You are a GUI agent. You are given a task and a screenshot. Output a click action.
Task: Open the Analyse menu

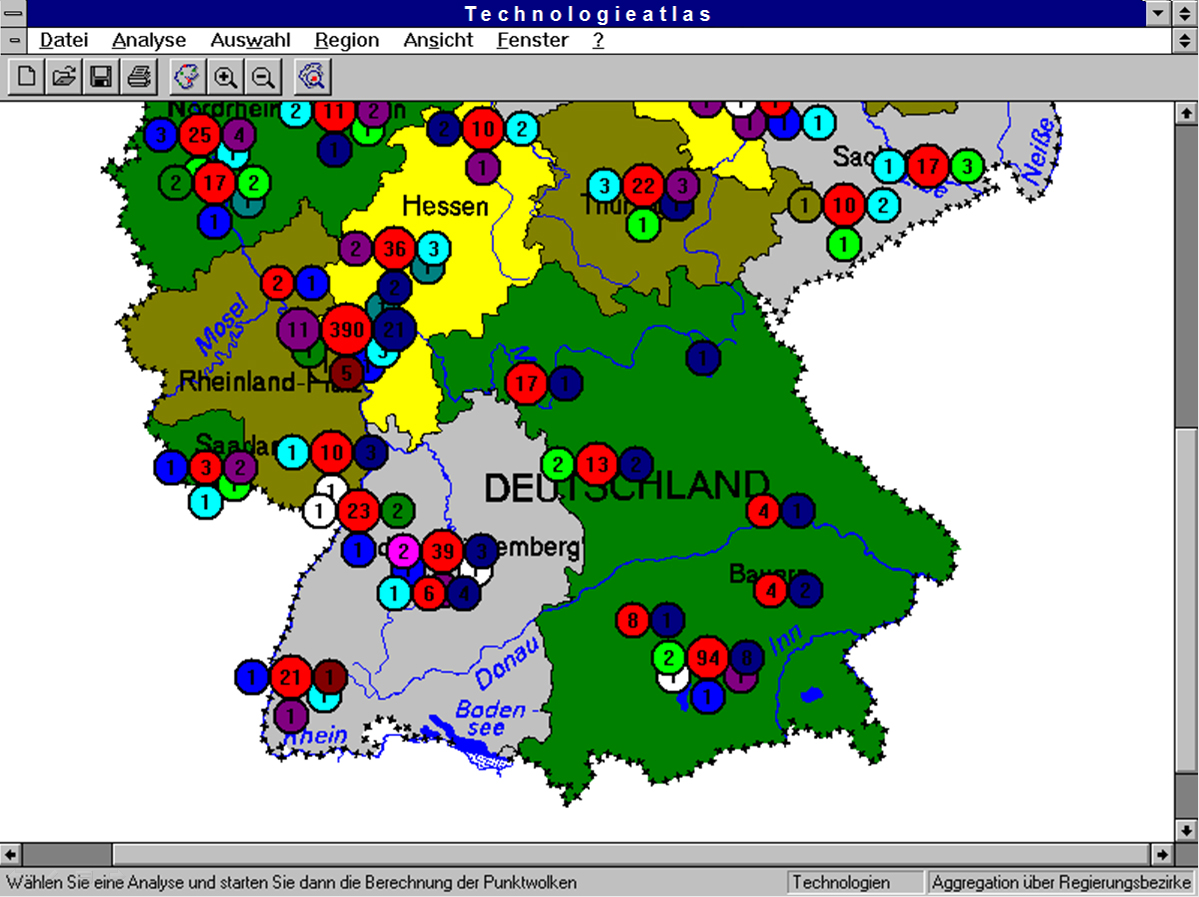tap(149, 41)
